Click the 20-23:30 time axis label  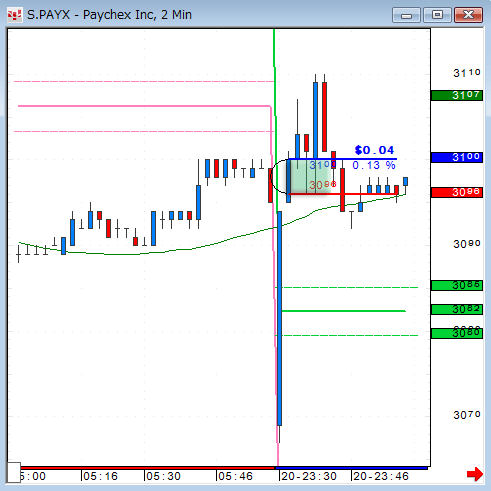click(x=309, y=476)
